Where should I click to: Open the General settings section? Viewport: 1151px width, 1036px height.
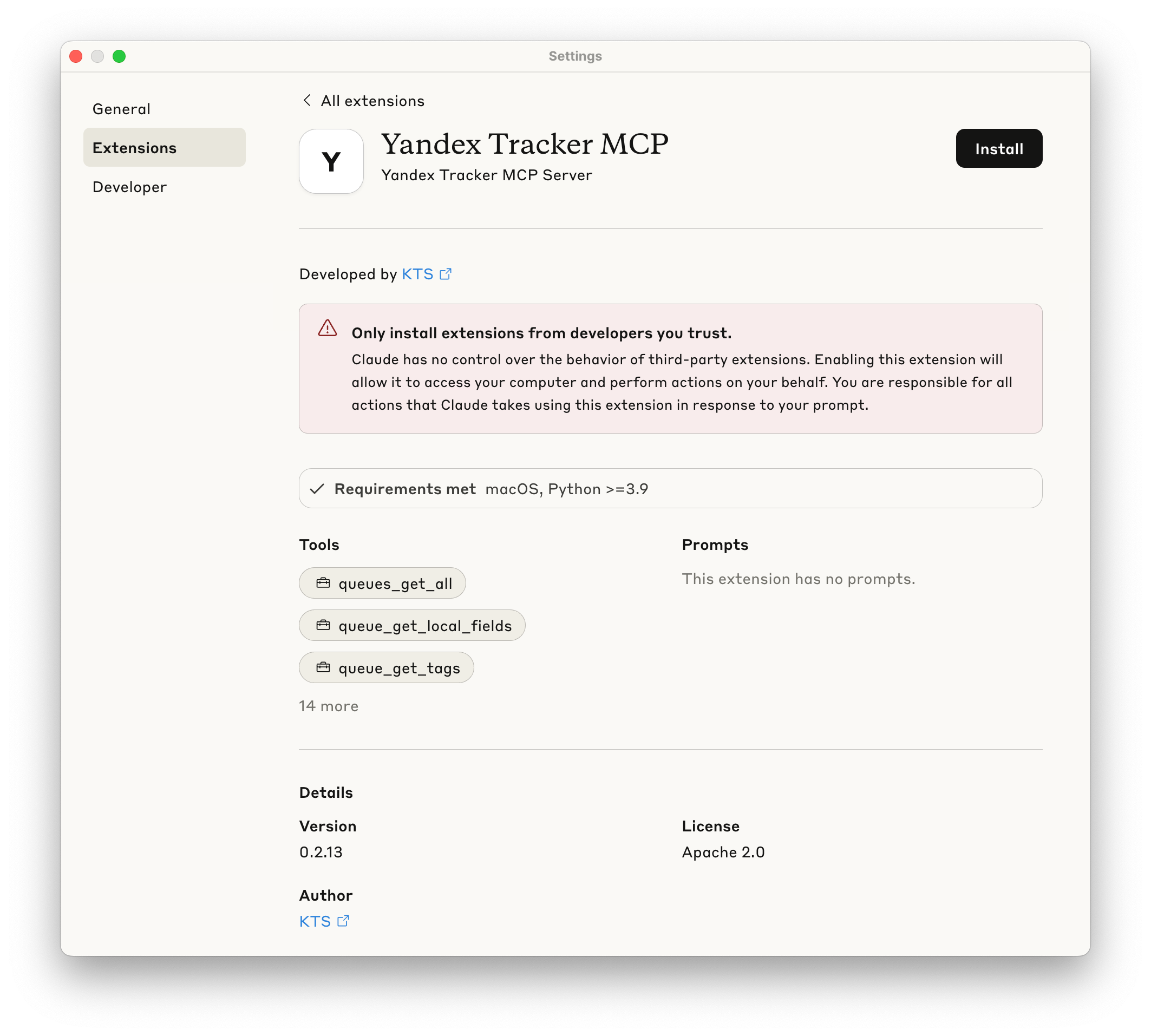121,109
